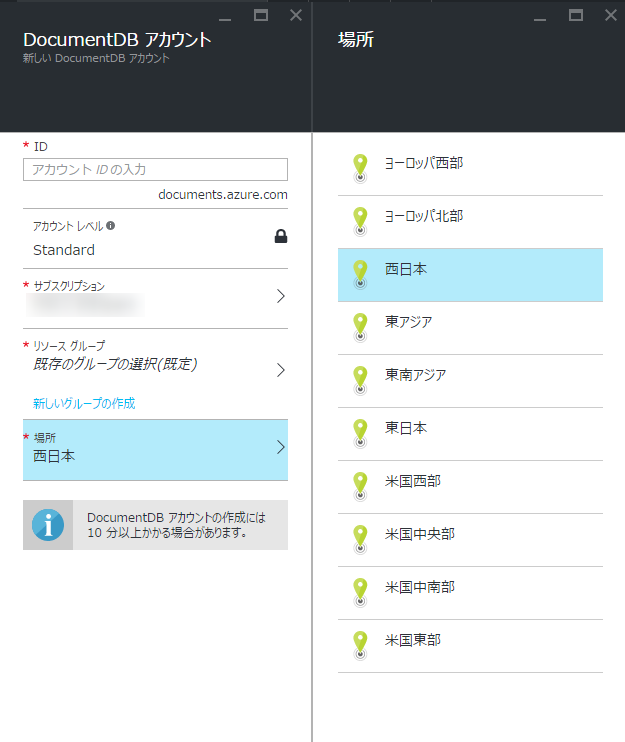Click the DocumentDB アカウント blade title

[117, 40]
